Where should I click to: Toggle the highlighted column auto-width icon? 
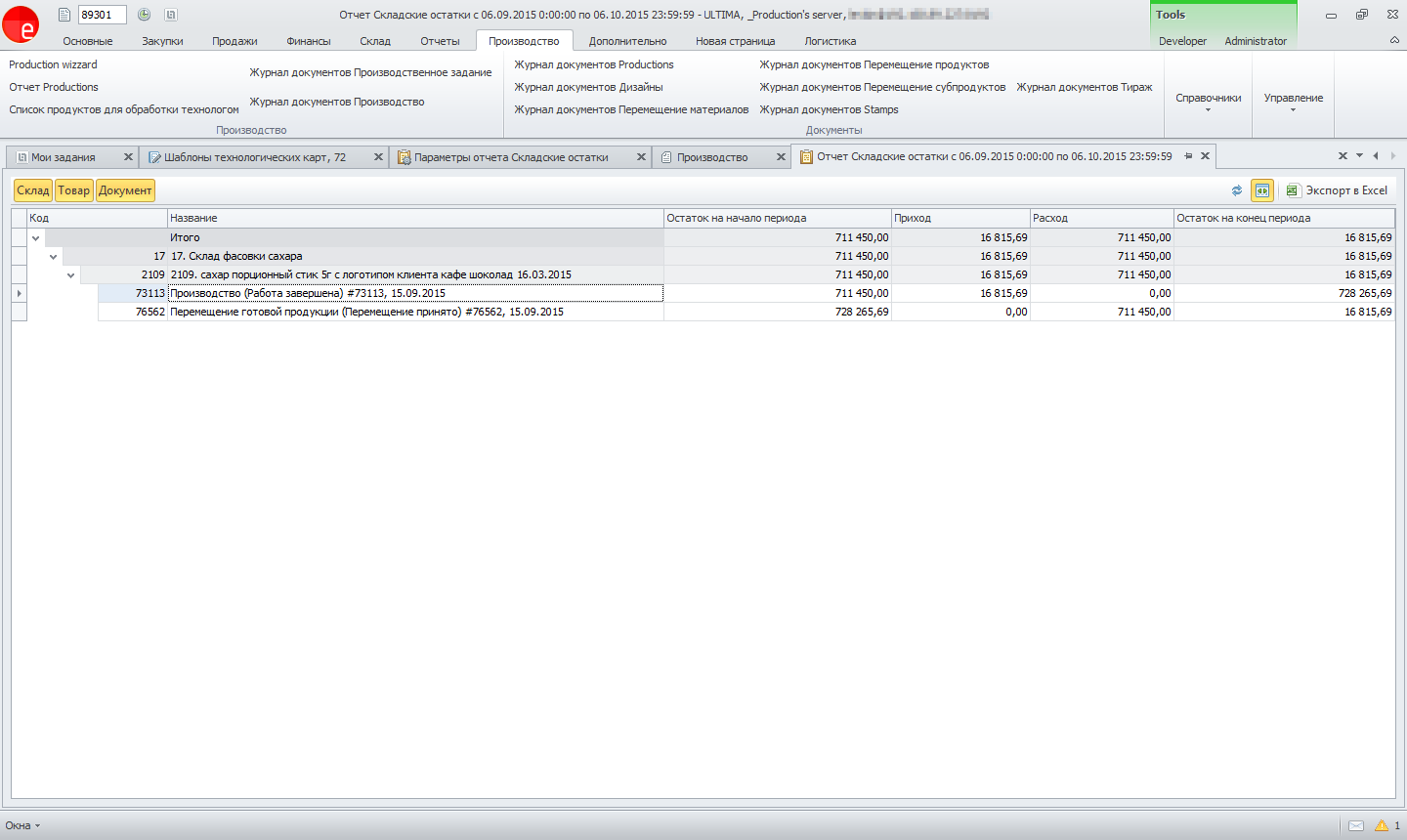click(1262, 190)
